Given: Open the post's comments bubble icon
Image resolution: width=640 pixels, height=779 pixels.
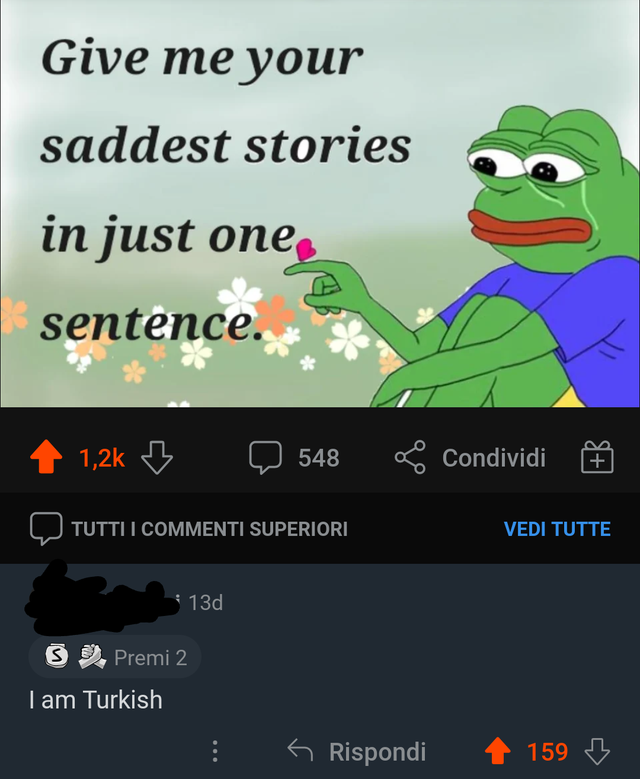Looking at the screenshot, I should pyautogui.click(x=265, y=458).
